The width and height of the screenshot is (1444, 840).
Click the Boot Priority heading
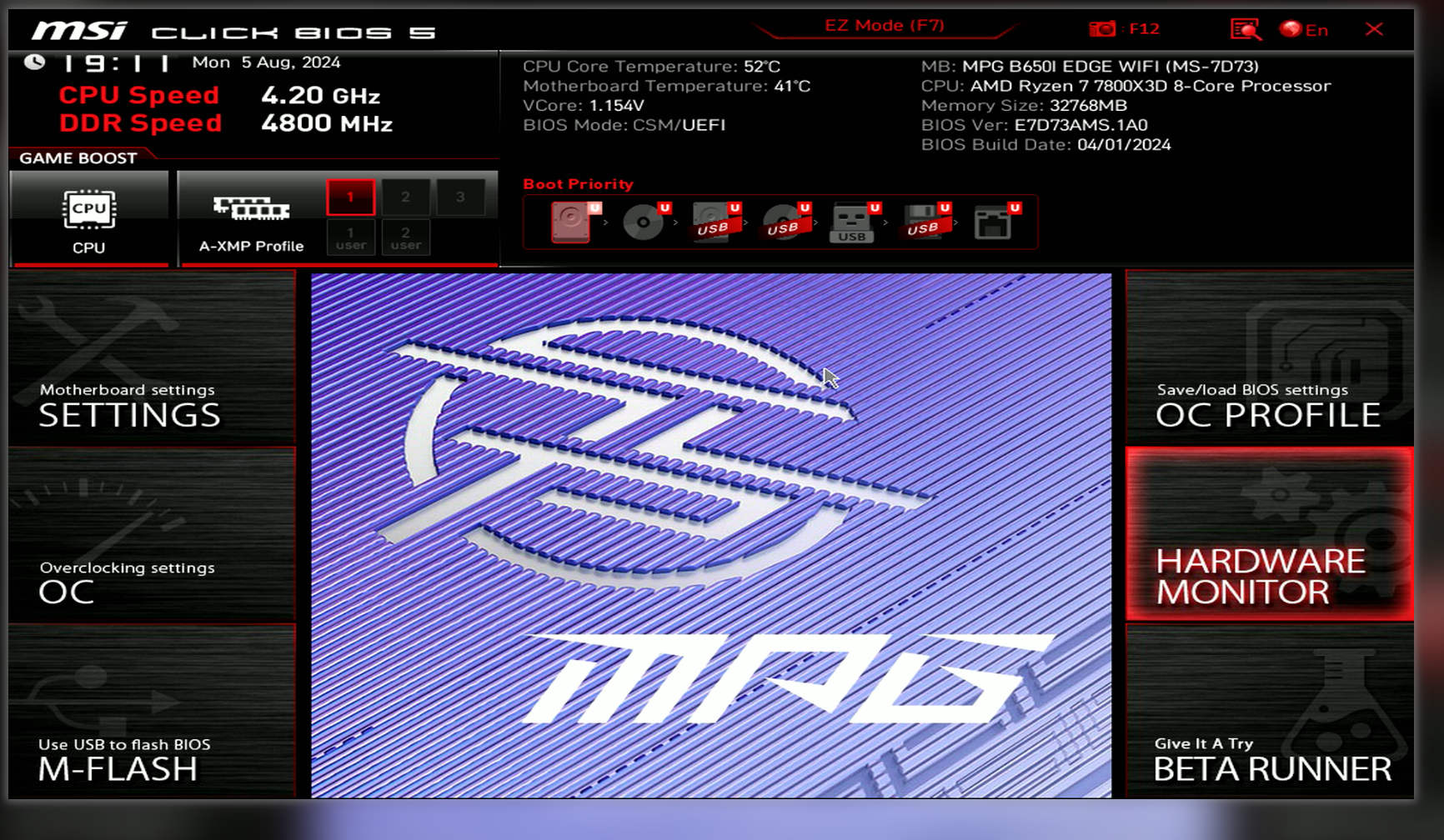(x=578, y=184)
